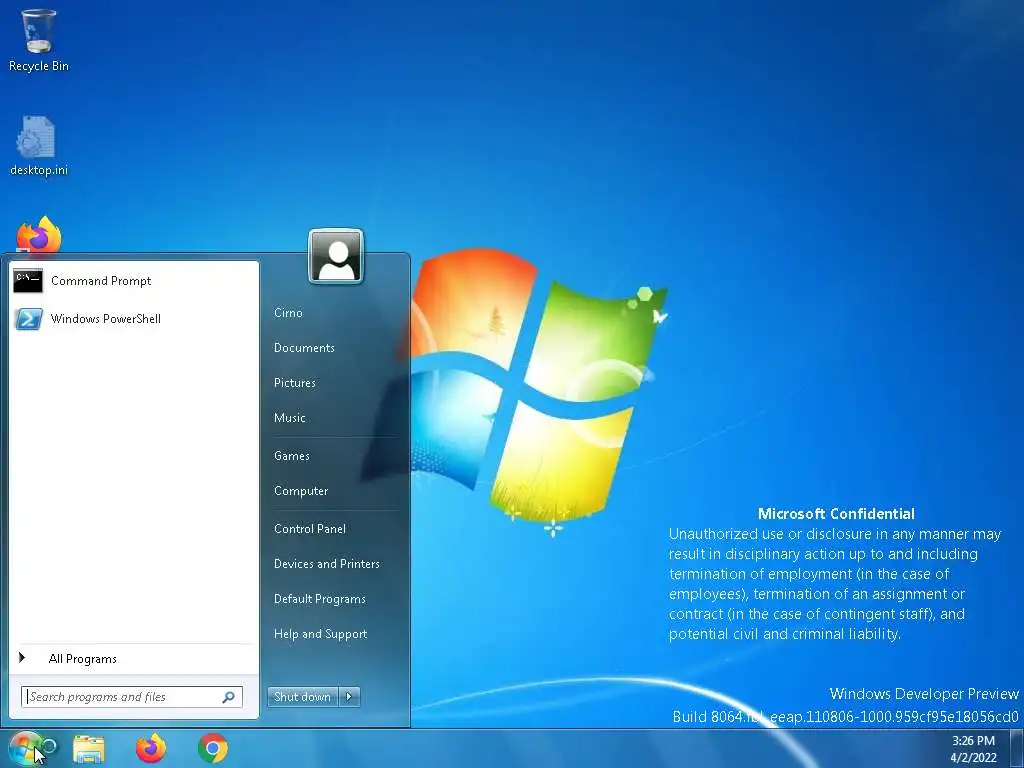The image size is (1024, 768).
Task: Open Help and Support
Action: point(321,634)
